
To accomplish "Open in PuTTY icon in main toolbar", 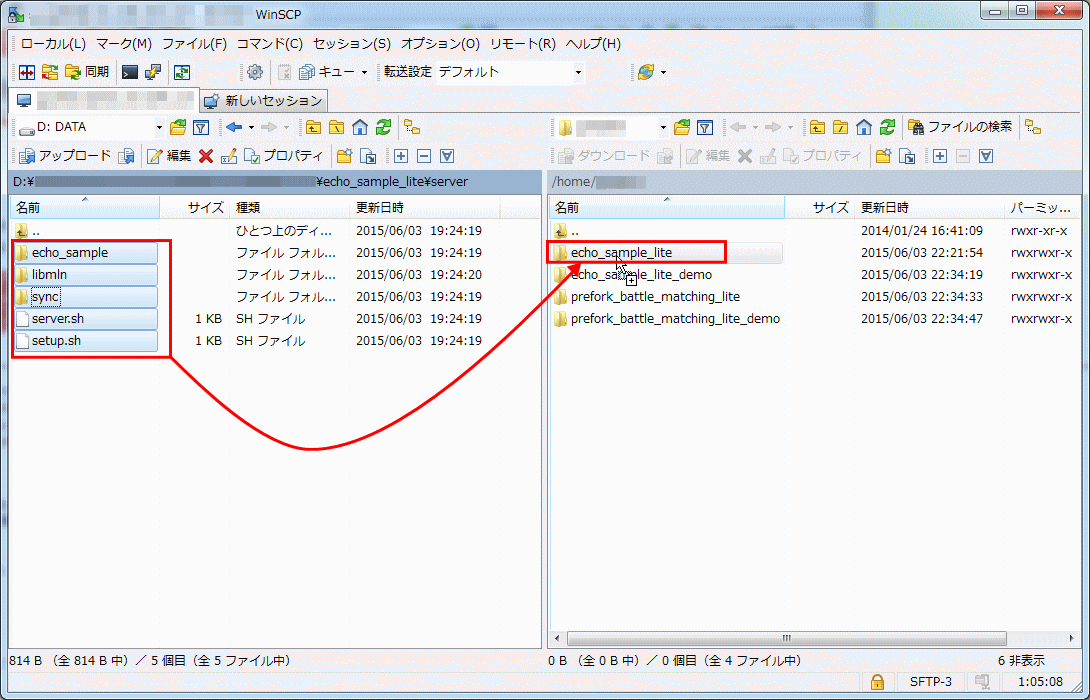I will coord(153,72).
